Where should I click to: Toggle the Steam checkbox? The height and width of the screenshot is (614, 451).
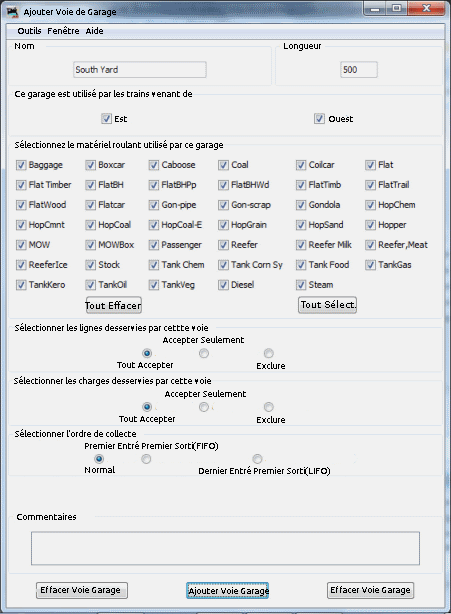(301, 285)
